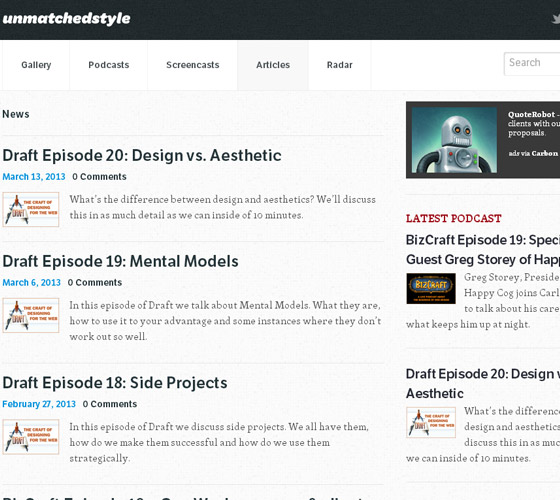Click the BizCraft logo thumbnail
The height and width of the screenshot is (500, 560).
pyautogui.click(x=431, y=289)
